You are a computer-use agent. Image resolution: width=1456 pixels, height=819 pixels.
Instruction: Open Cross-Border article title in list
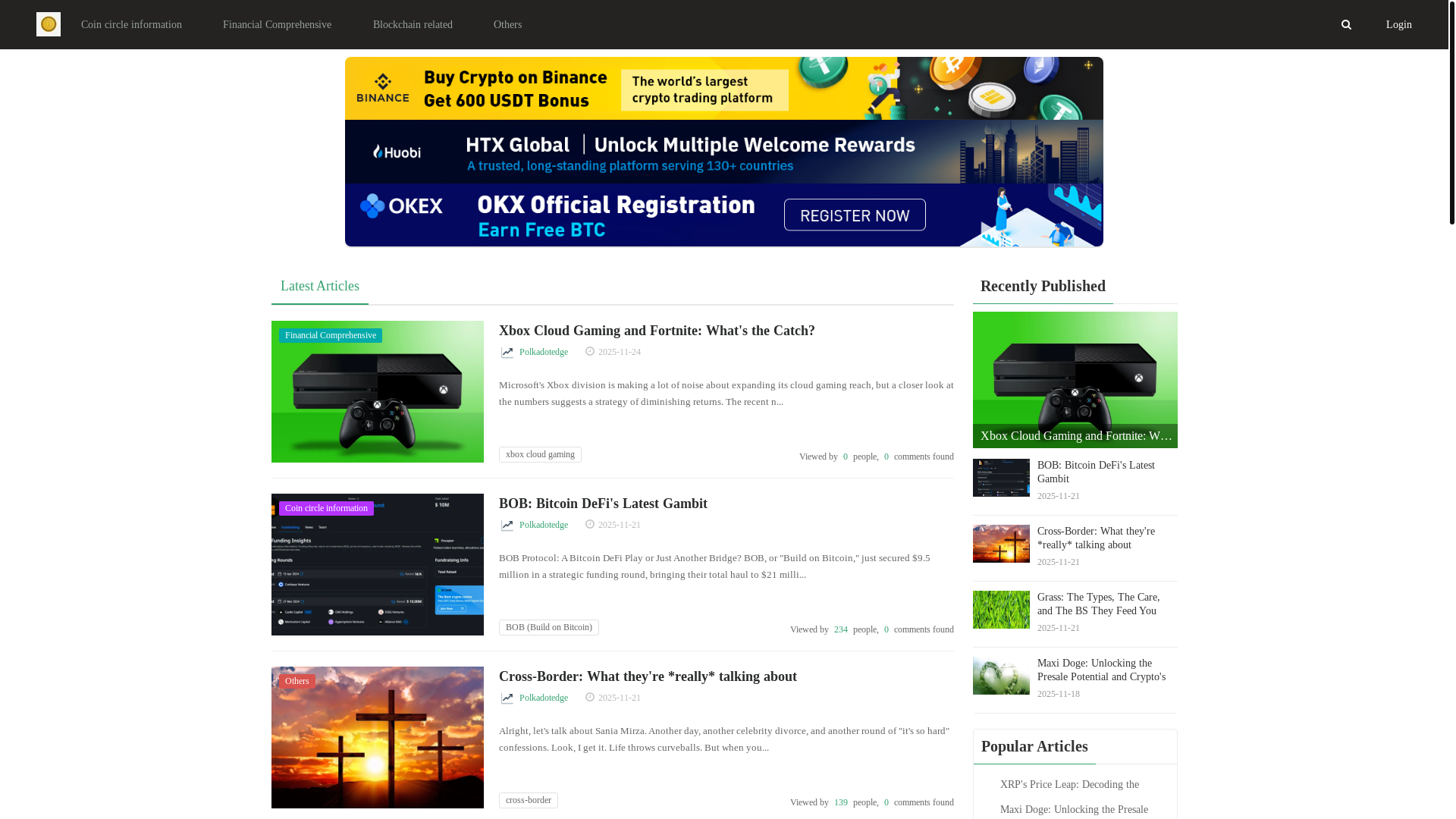tap(648, 676)
